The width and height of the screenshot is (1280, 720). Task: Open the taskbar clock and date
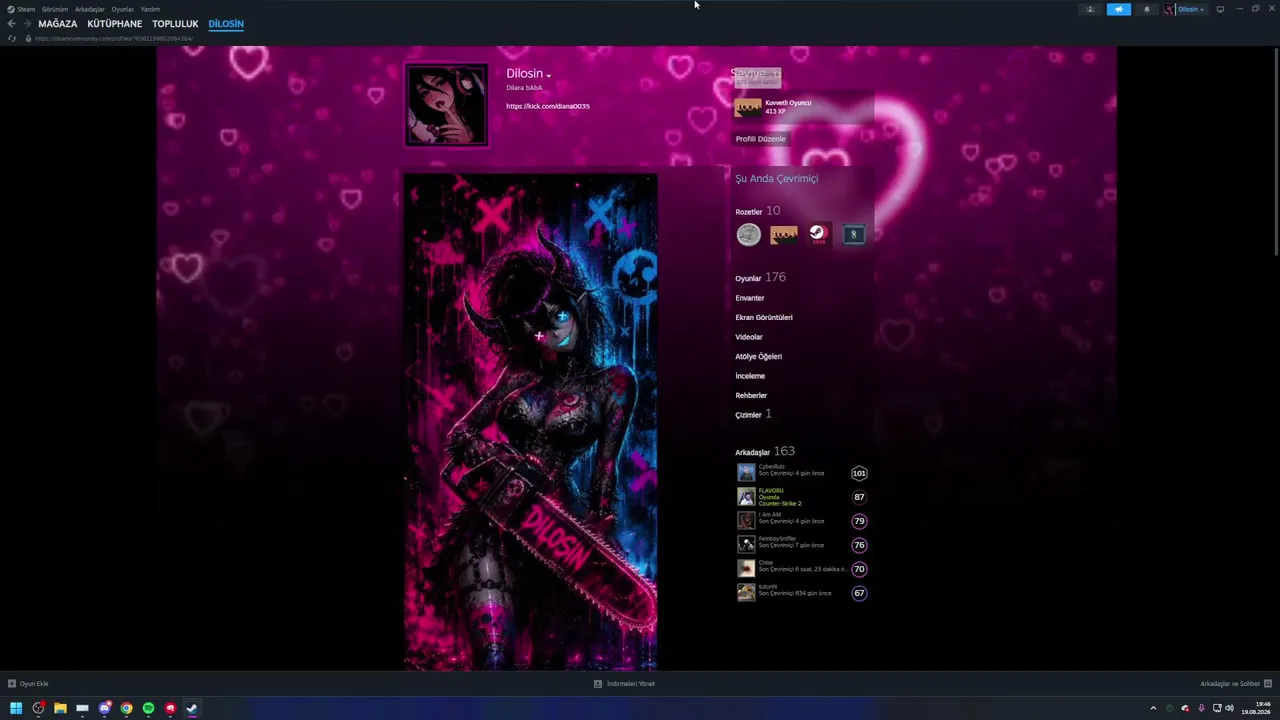pyautogui.click(x=1256, y=708)
